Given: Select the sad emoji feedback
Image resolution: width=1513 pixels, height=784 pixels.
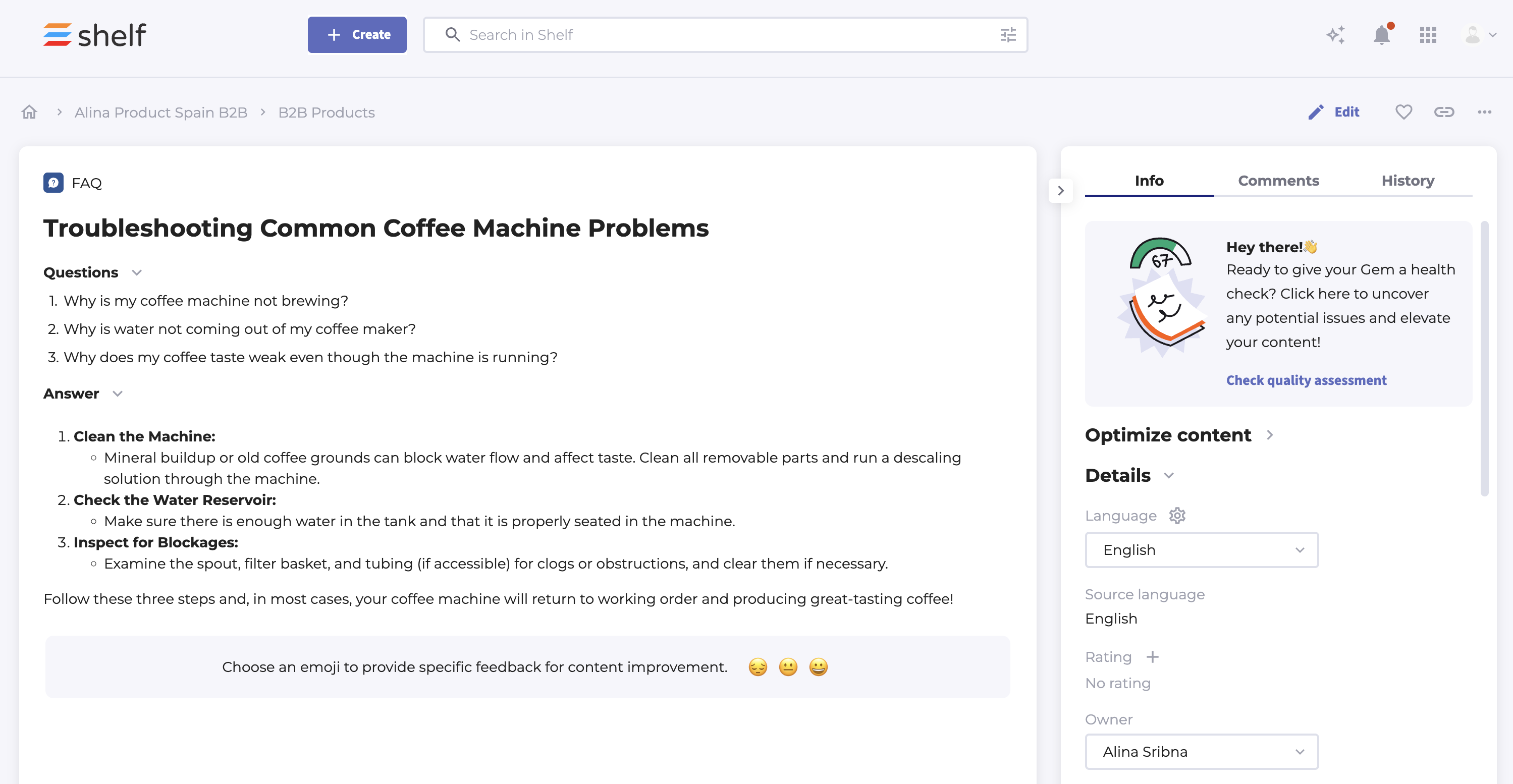Looking at the screenshot, I should (758, 667).
